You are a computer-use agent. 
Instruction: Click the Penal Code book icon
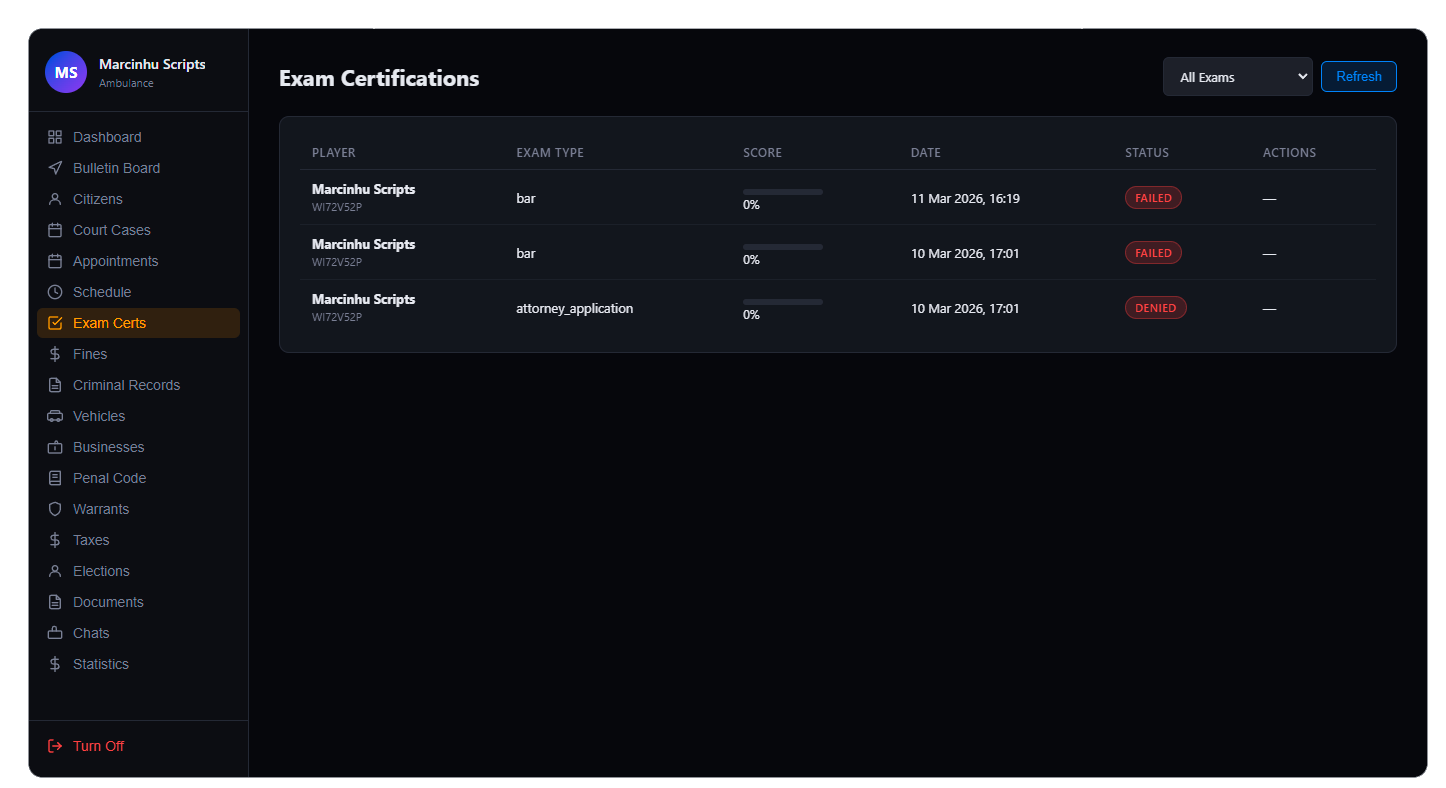point(55,478)
